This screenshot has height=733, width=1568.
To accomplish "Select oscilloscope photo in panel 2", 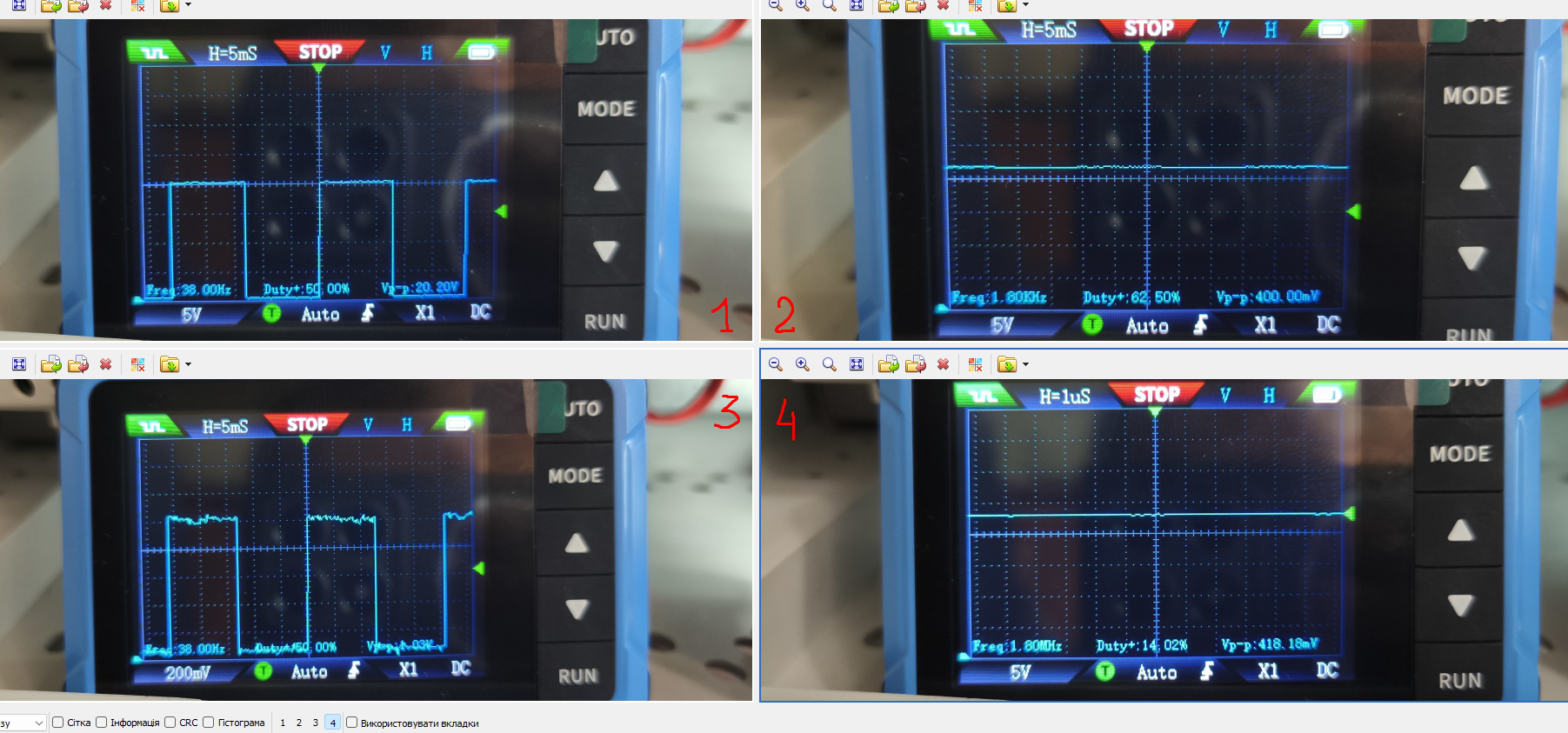I will pyautogui.click(x=1164, y=180).
